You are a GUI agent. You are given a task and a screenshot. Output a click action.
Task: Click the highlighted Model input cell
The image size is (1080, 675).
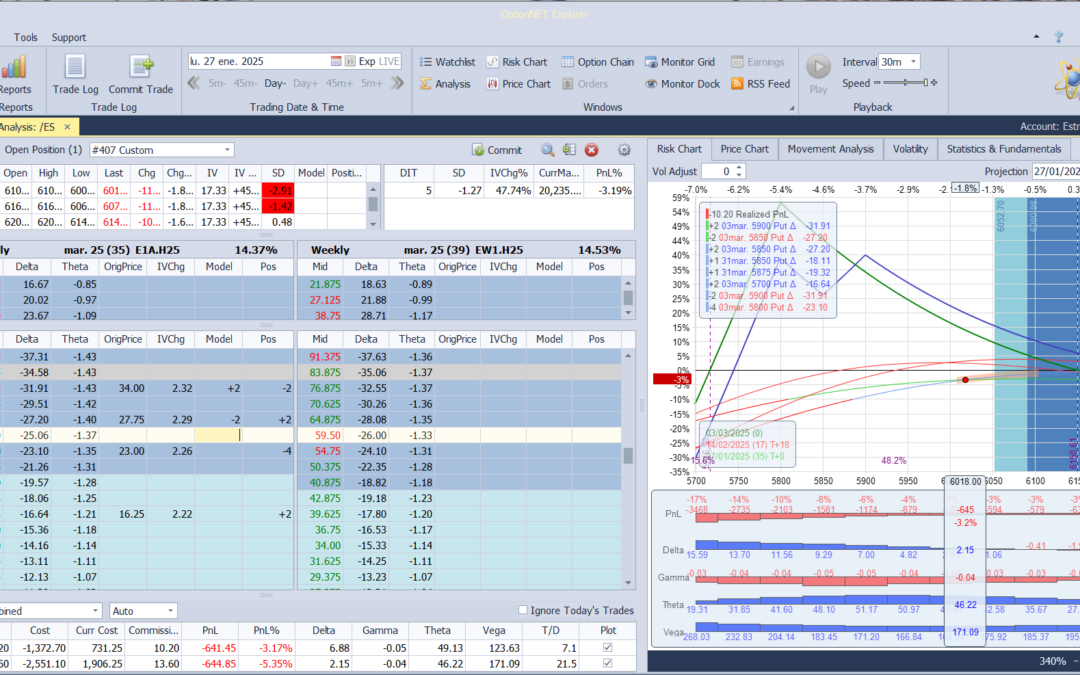click(x=218, y=435)
